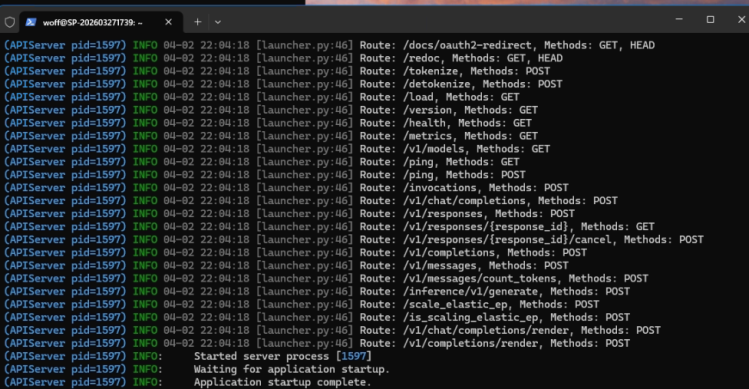749x389 pixels.
Task: Click /v1/responses/{response_id}, on the GET line
Action: coord(488,227)
